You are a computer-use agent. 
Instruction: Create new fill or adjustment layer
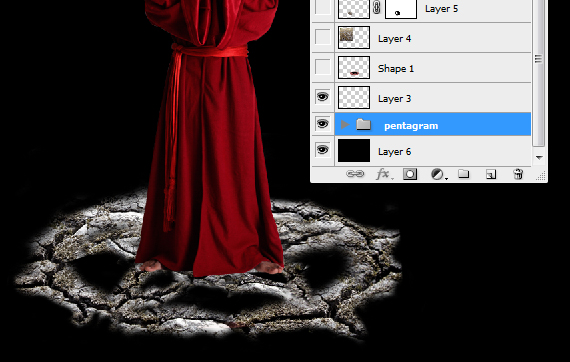(x=438, y=174)
